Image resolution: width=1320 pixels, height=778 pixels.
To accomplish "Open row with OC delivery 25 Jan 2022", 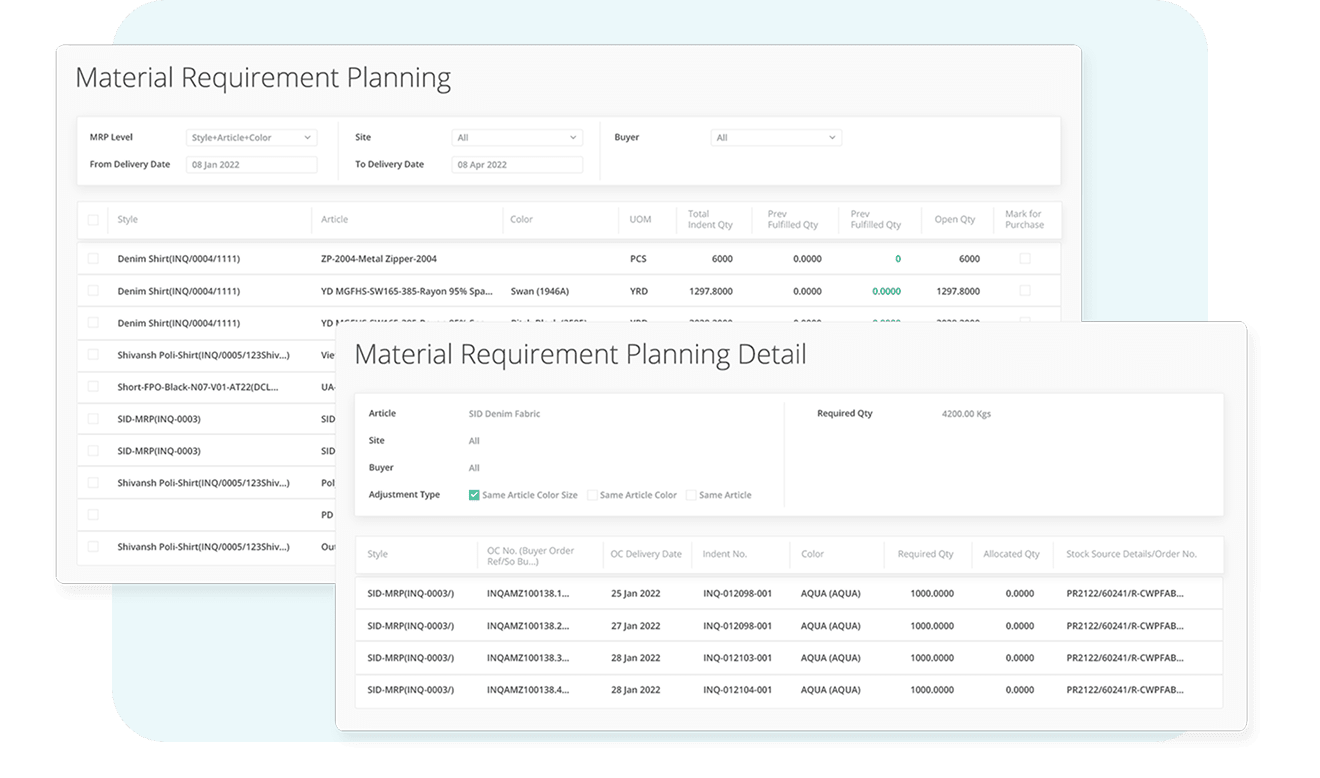I will coord(635,594).
